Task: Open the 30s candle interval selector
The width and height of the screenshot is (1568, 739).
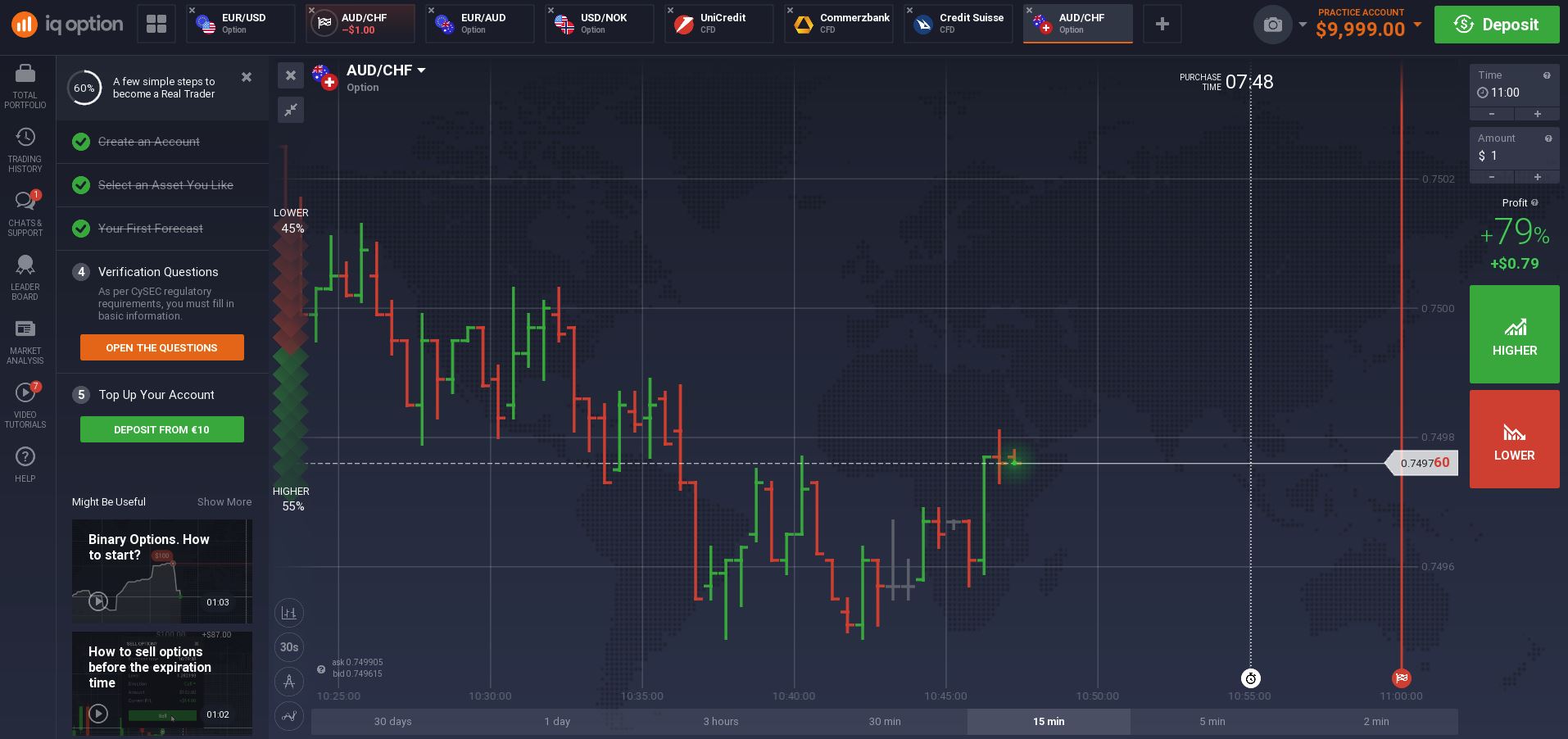Action: (x=289, y=647)
